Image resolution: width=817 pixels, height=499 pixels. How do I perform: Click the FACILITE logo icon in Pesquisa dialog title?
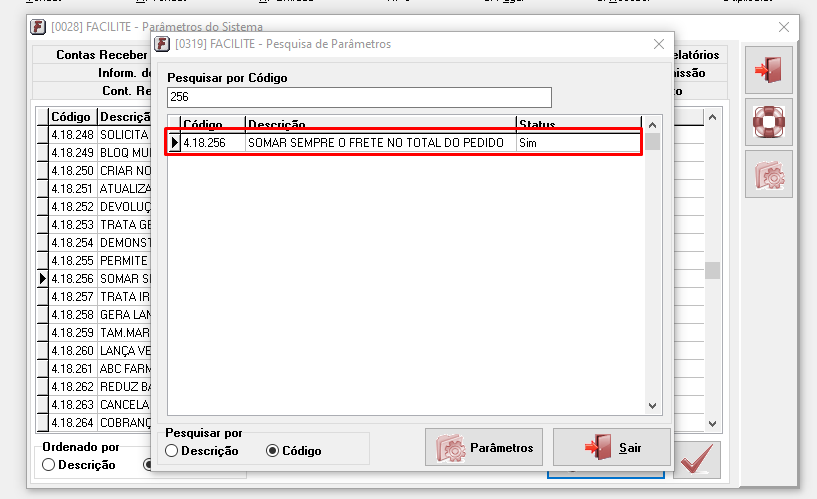[162, 44]
